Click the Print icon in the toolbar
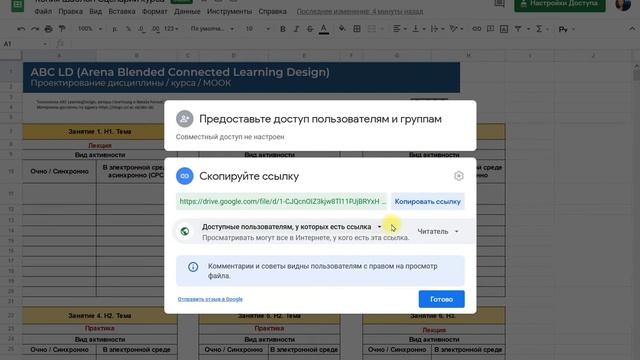This screenshot has width=640, height=360. [49, 29]
